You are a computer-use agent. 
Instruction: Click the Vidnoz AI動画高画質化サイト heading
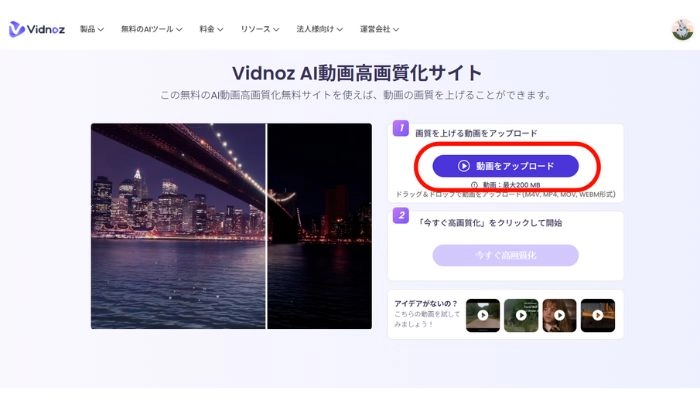(357, 73)
